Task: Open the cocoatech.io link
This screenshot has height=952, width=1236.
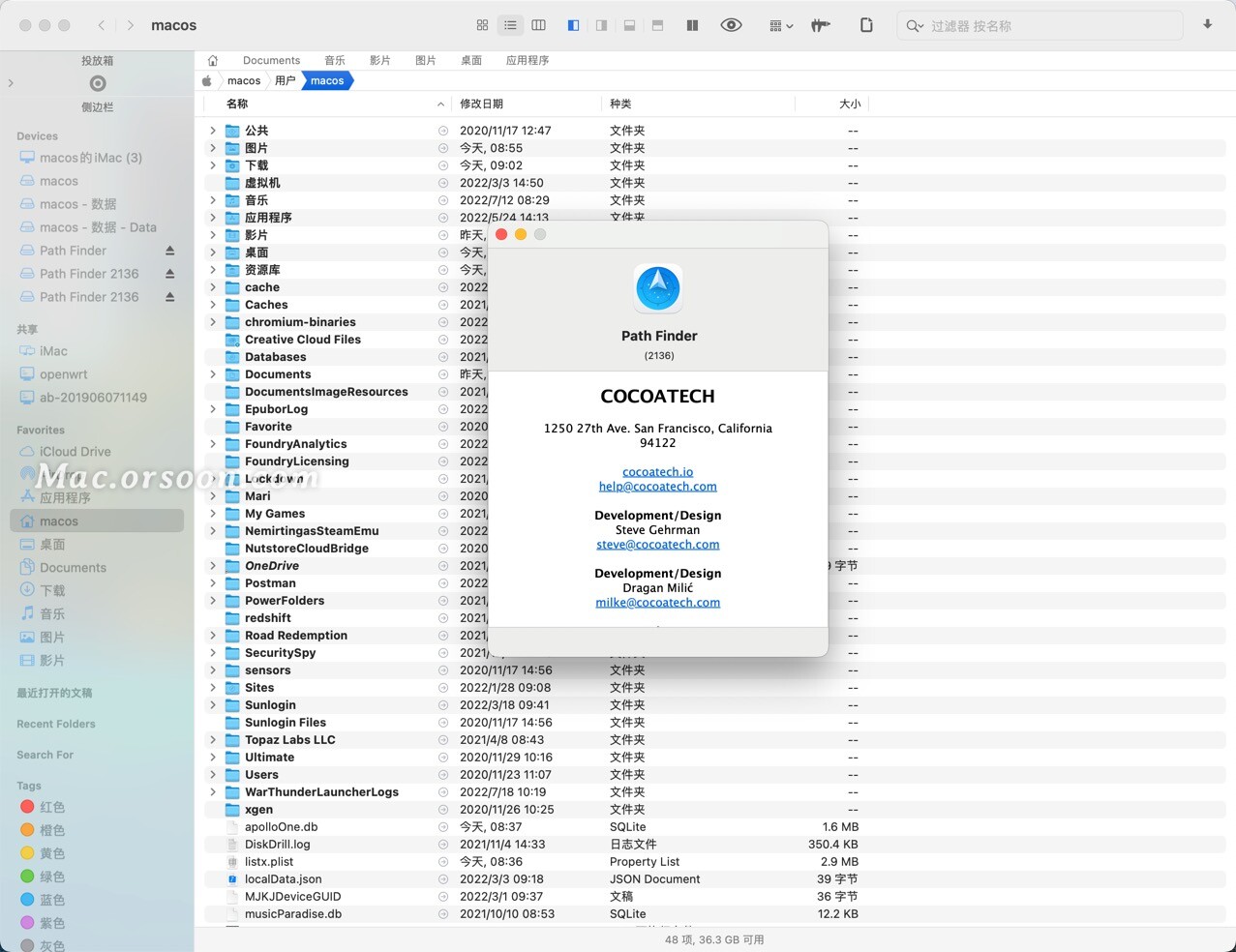Action: coord(657,472)
